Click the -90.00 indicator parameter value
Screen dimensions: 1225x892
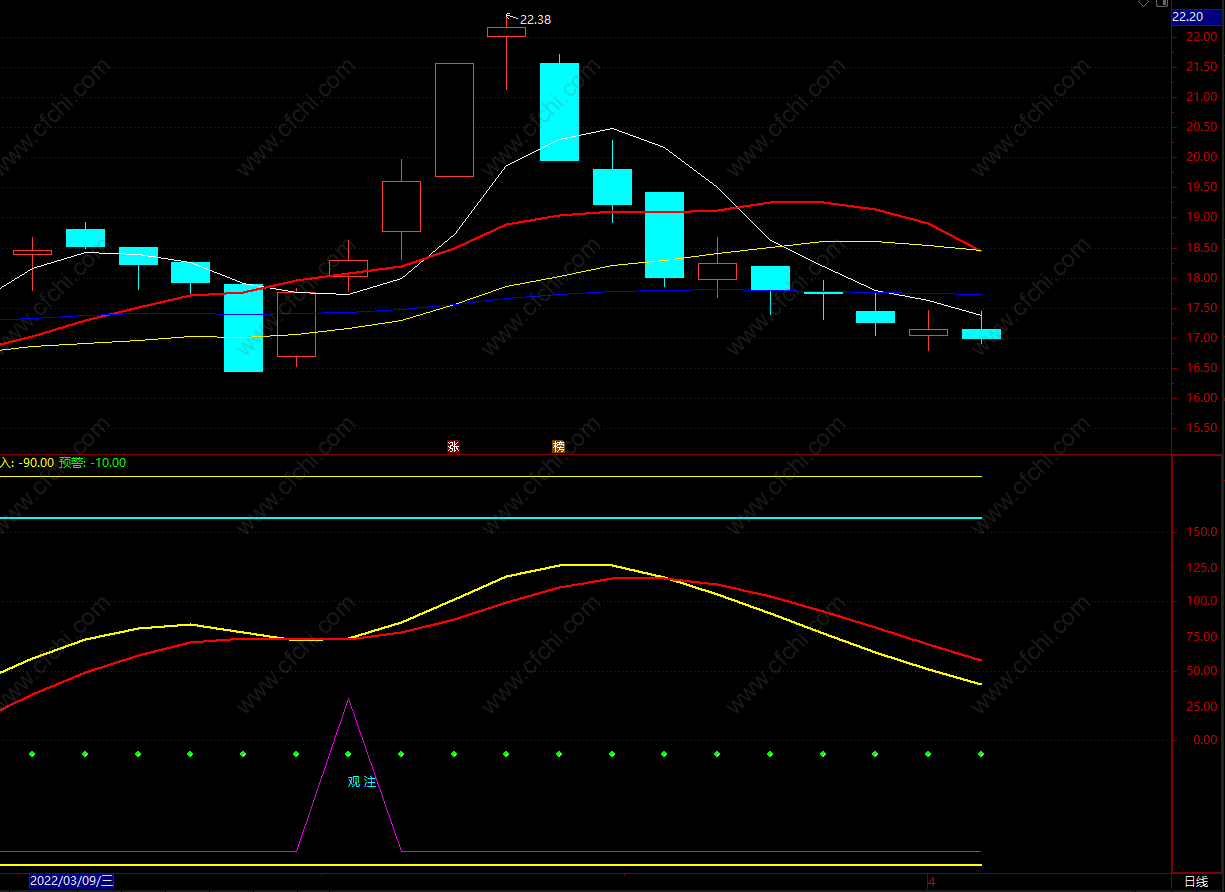(x=36, y=463)
